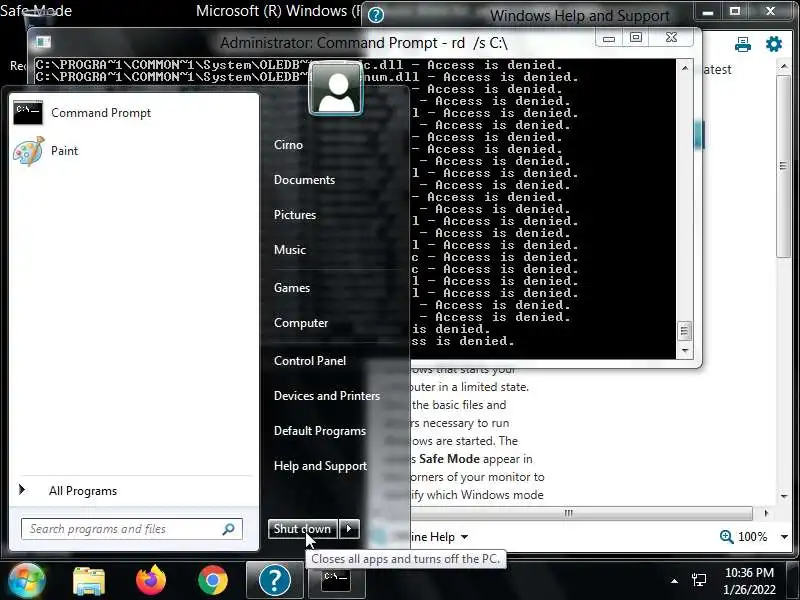Expand the shut down options arrow
Image resolution: width=800 pixels, height=600 pixels.
tap(349, 529)
